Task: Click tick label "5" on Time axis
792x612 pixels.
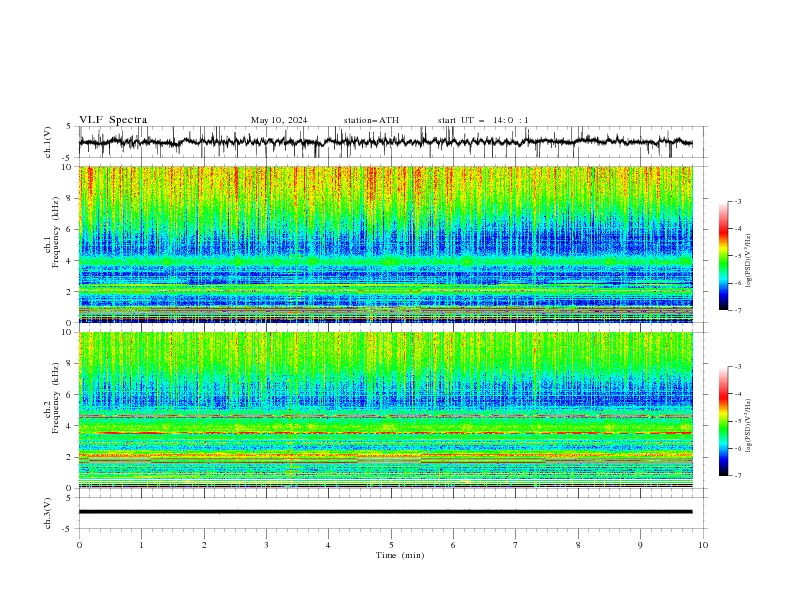Action: [x=391, y=545]
